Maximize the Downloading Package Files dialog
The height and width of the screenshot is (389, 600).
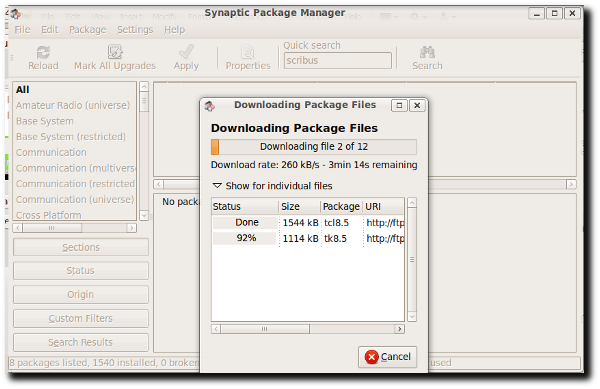click(x=399, y=105)
